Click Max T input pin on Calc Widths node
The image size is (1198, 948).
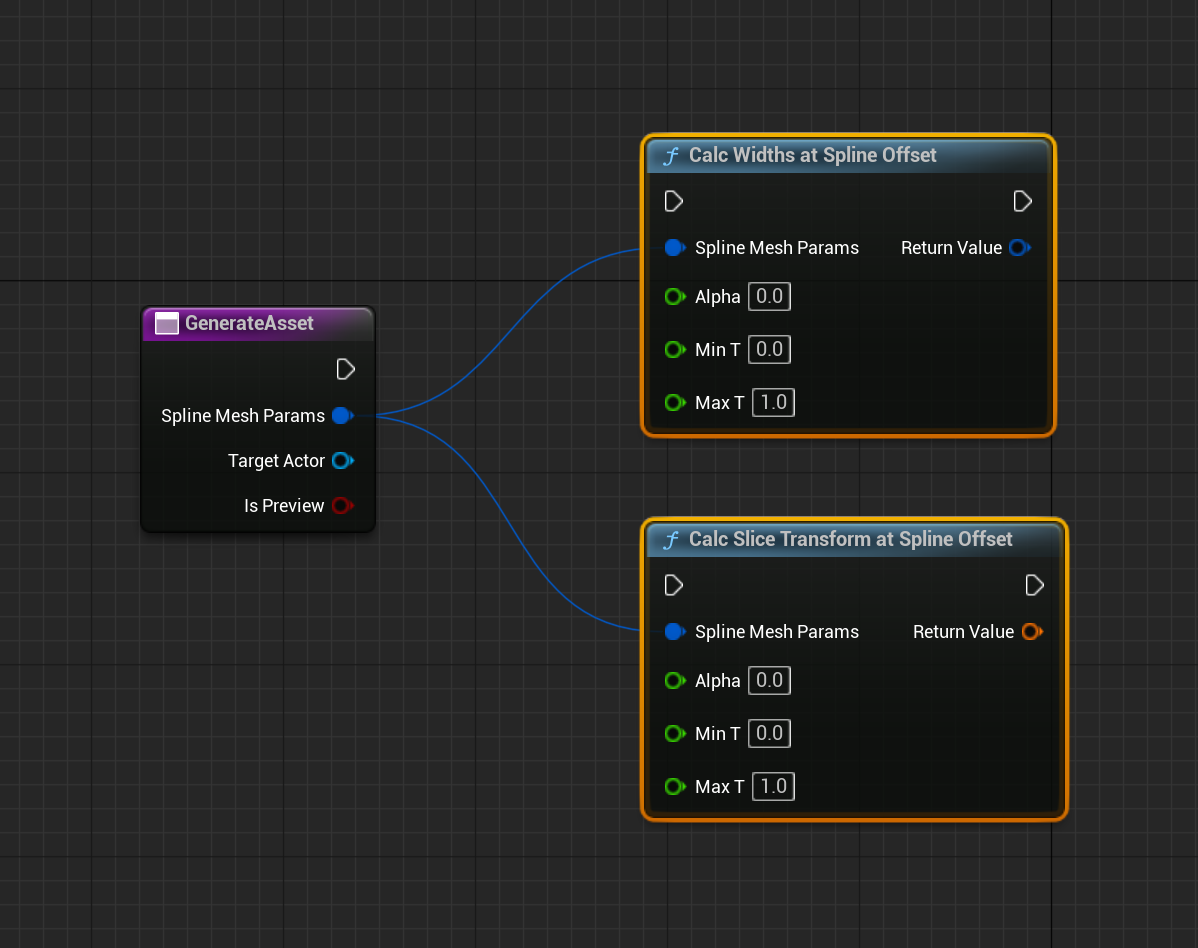coord(675,403)
